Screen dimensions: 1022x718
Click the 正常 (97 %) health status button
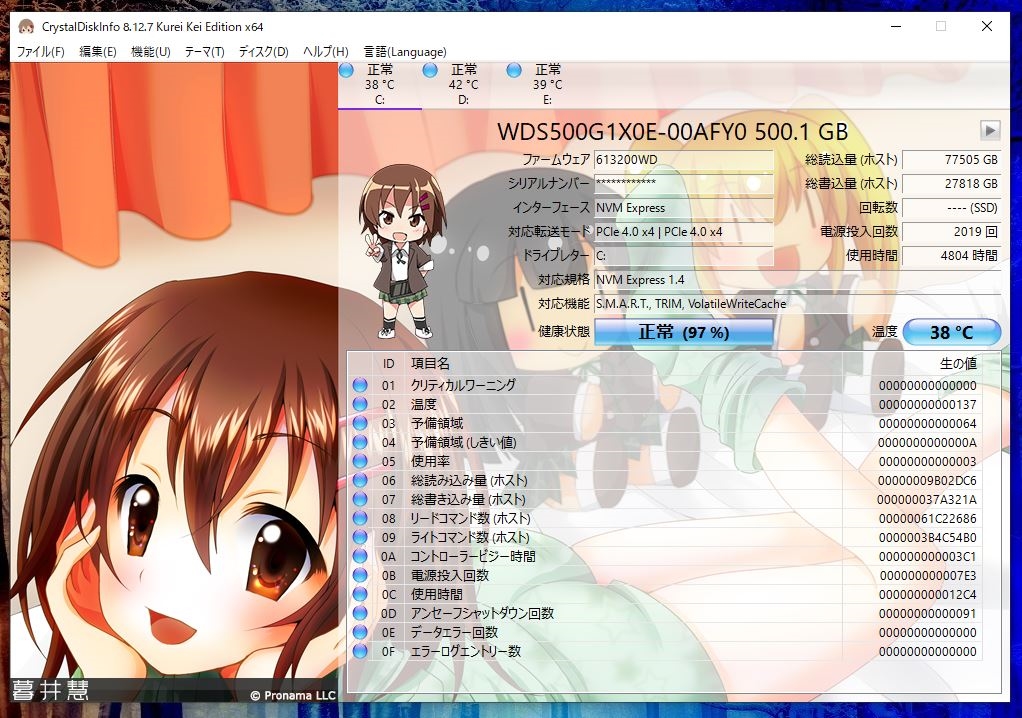click(x=684, y=332)
